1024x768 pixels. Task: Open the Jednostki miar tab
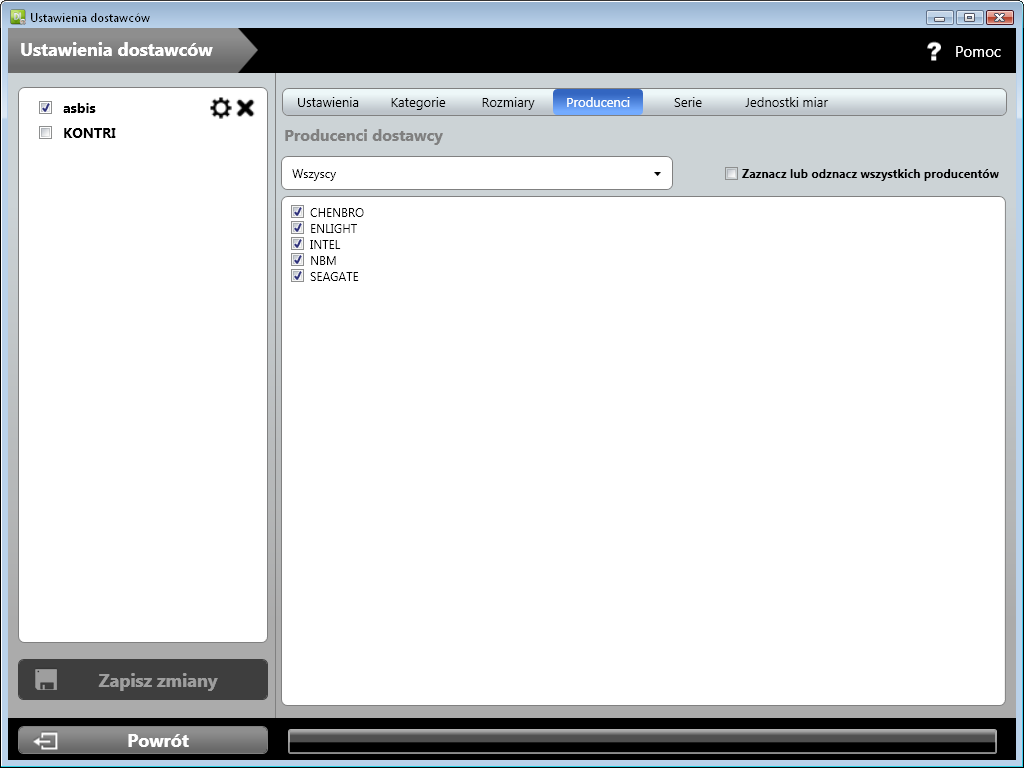coord(786,103)
